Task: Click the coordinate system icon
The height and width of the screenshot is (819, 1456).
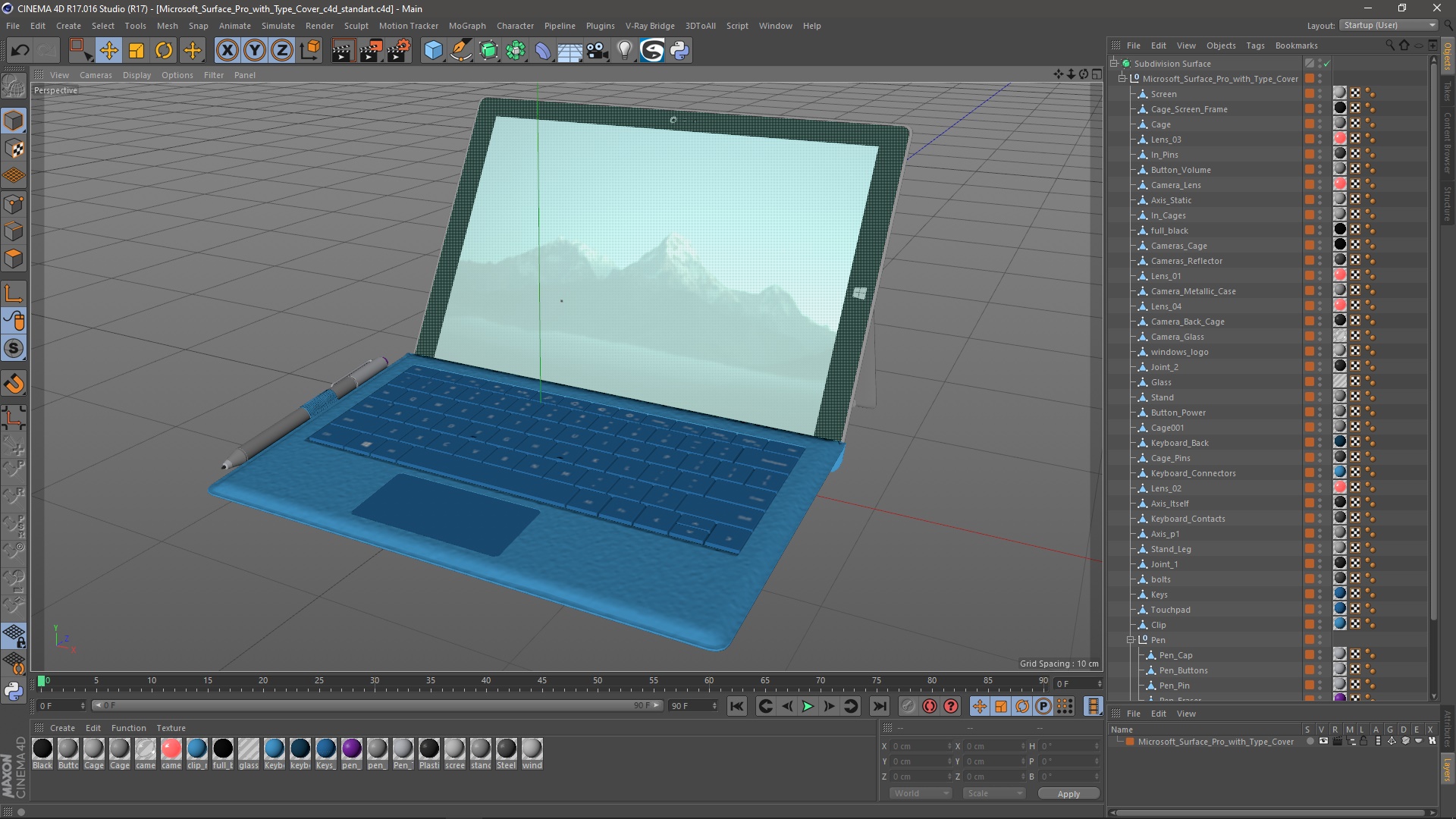Action: pos(309,51)
